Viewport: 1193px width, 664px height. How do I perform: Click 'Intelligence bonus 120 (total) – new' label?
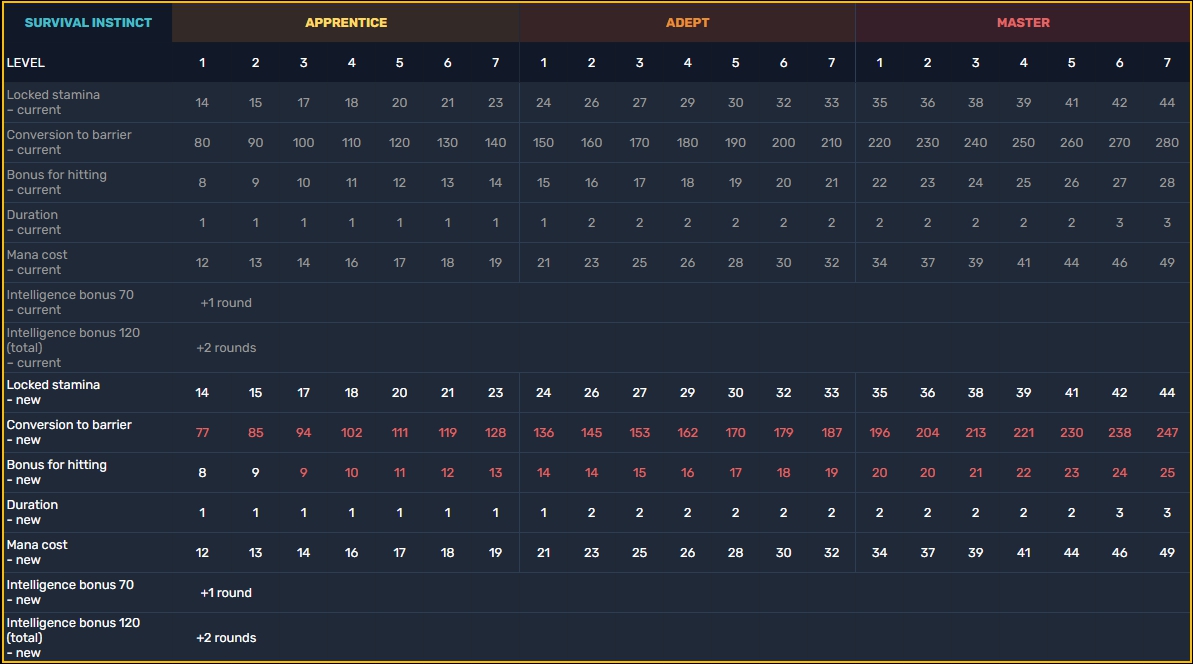pos(73,637)
